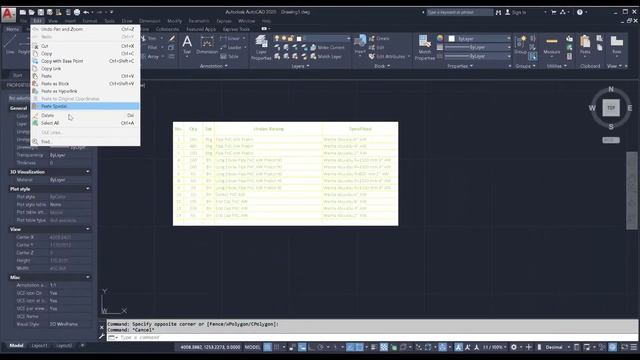Collapse the 3D Visualization section

pos(88,172)
